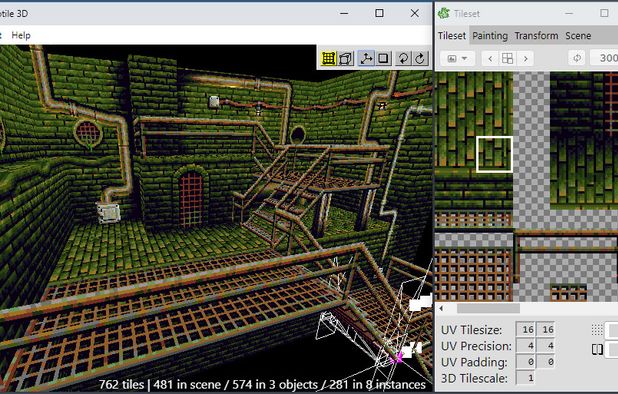618x394 pixels.
Task: Click the tileset scrollbar left arrow
Action: [441, 309]
